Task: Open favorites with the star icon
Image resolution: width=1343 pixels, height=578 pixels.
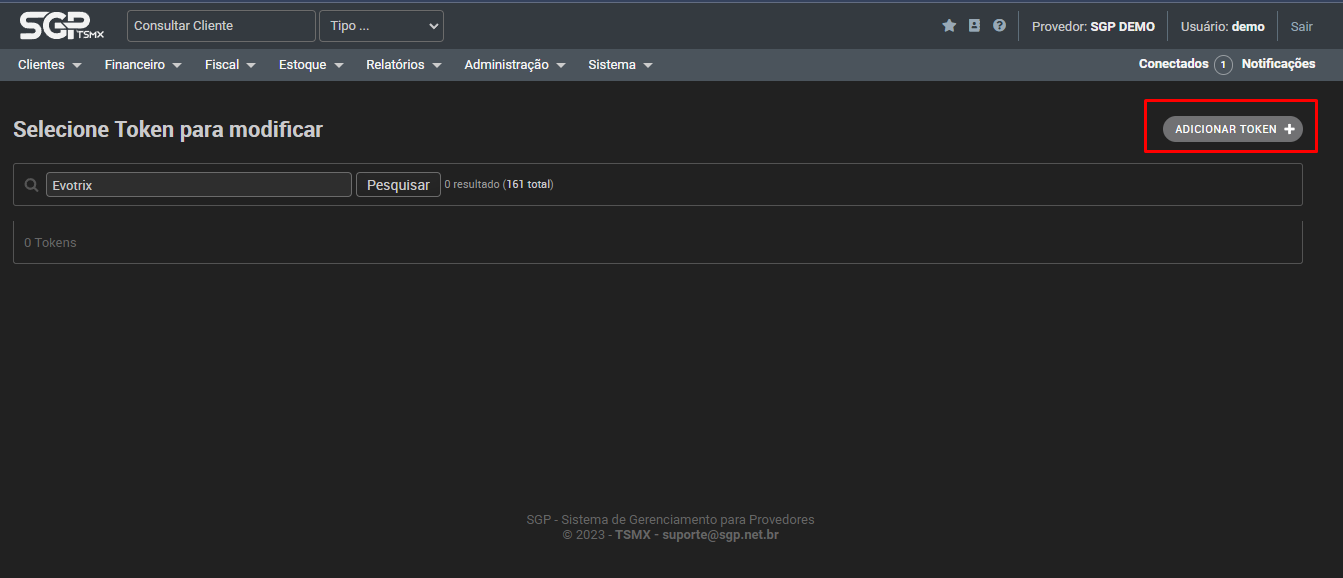Action: 949,26
